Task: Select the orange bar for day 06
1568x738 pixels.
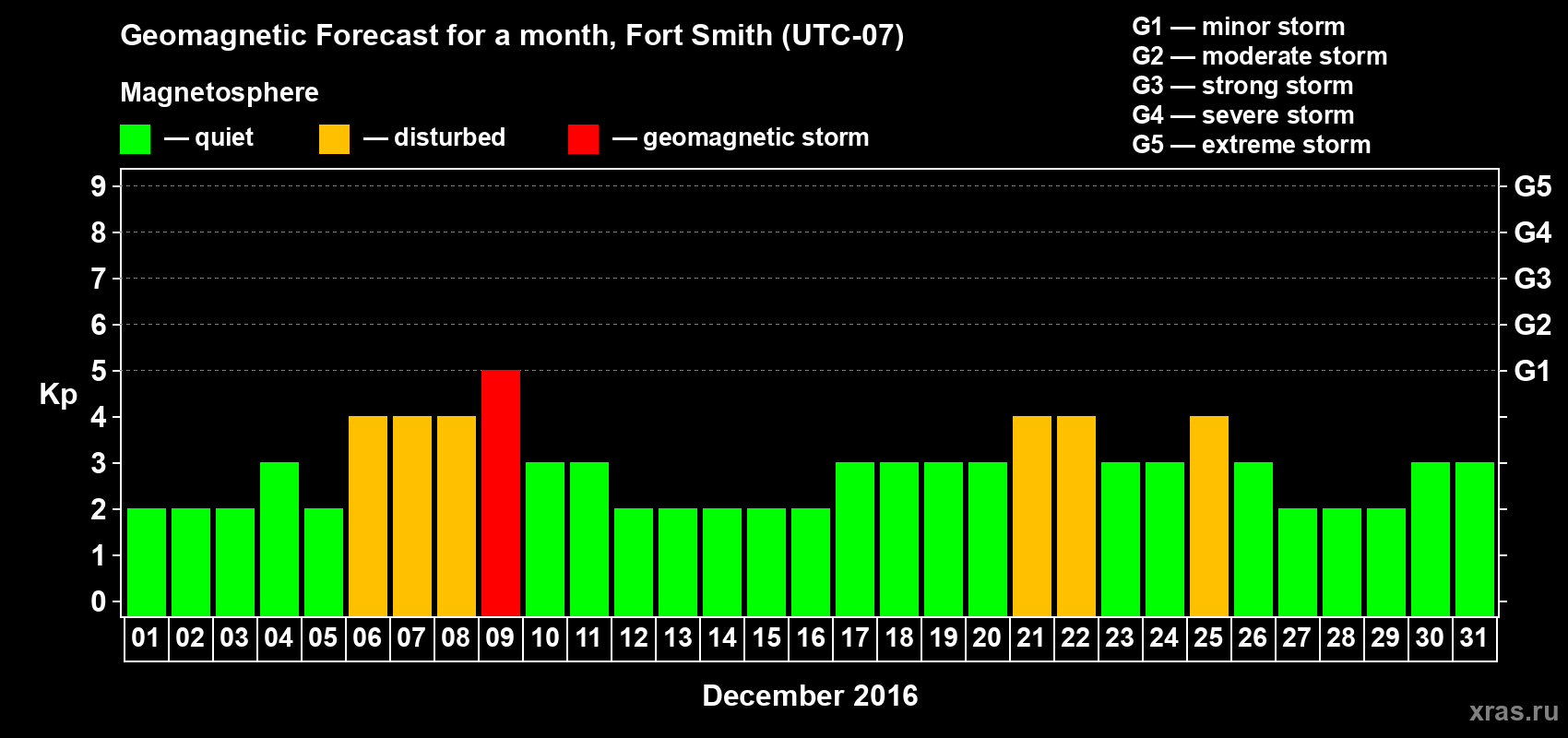Action: [368, 516]
